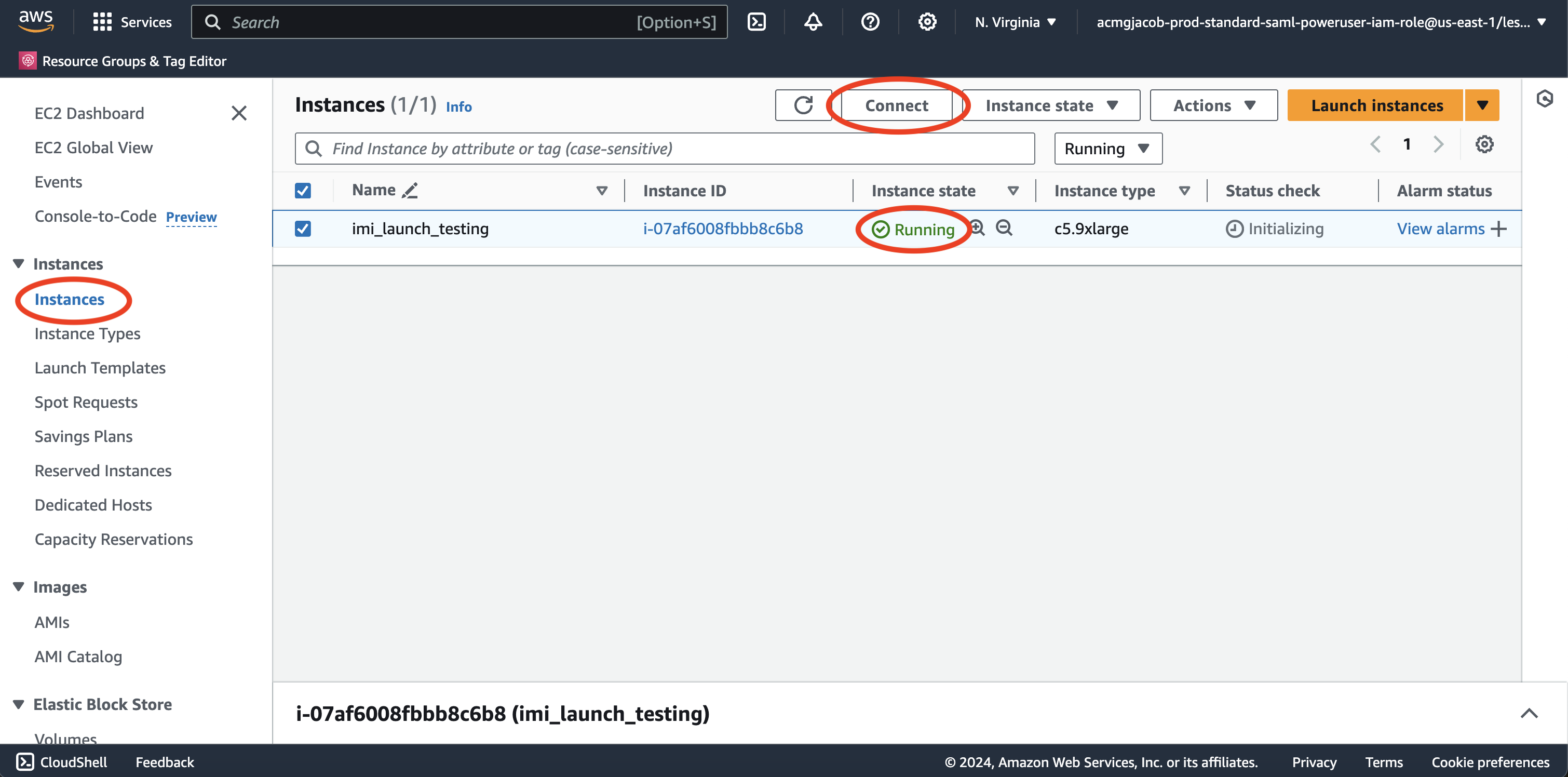Click the Connect button
The width and height of the screenshot is (1568, 777).
[x=897, y=105]
